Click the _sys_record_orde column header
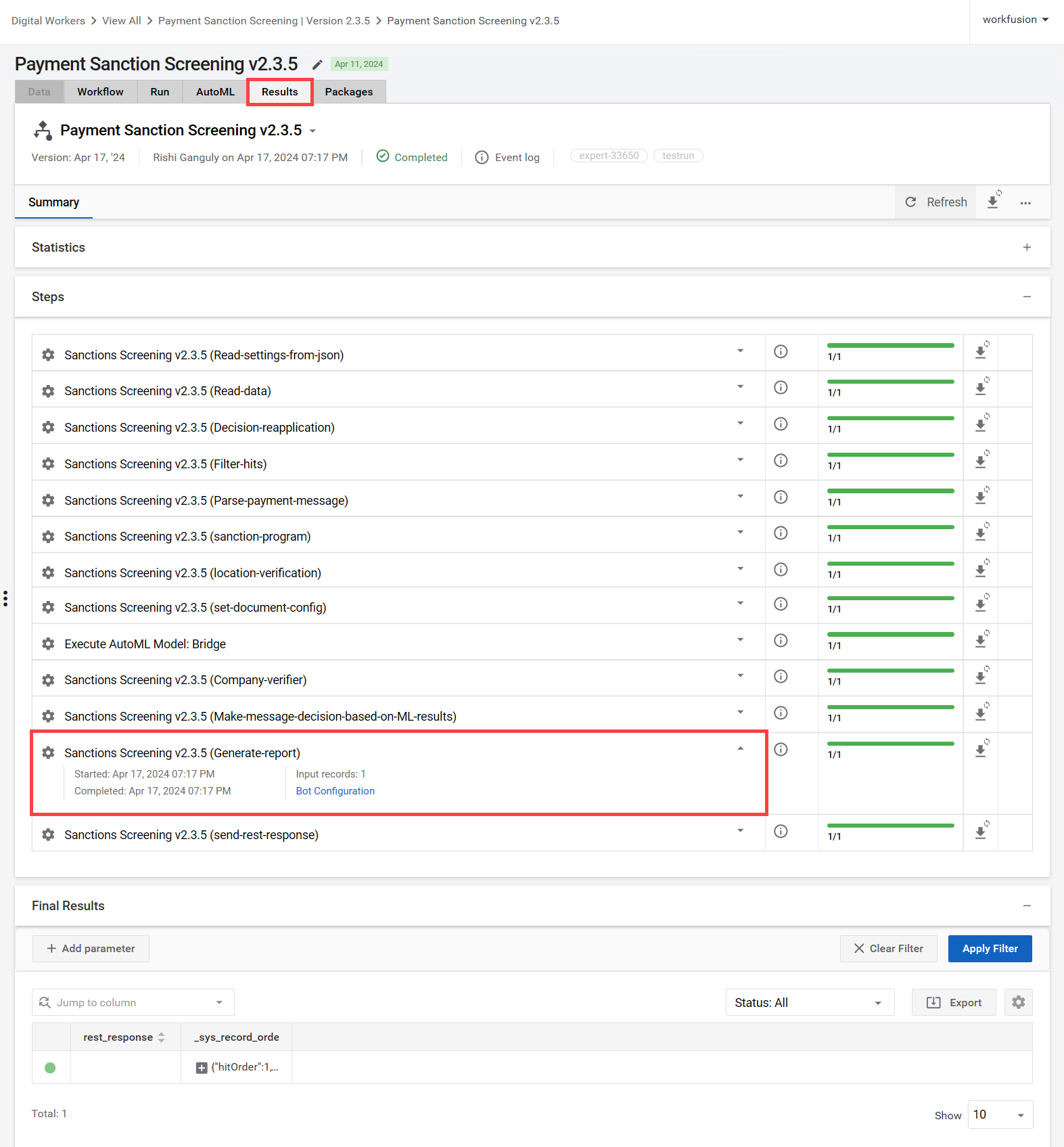1064x1147 pixels. pos(237,1037)
